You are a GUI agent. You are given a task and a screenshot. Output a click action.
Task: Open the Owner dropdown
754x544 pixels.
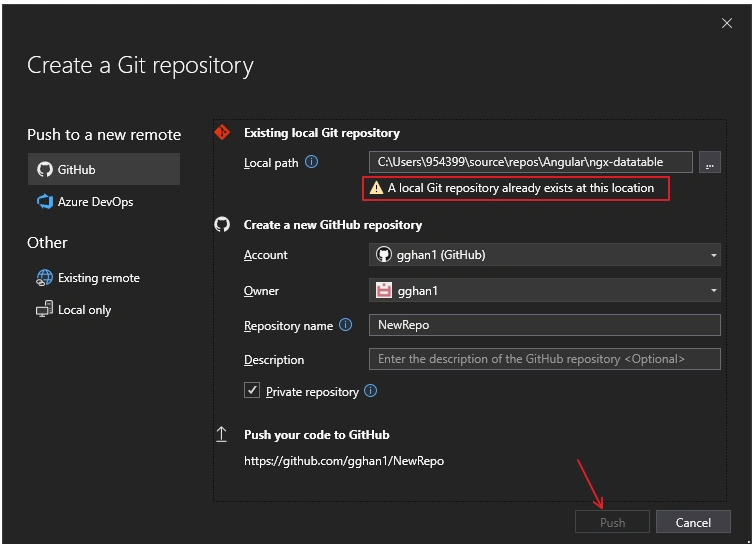point(544,290)
